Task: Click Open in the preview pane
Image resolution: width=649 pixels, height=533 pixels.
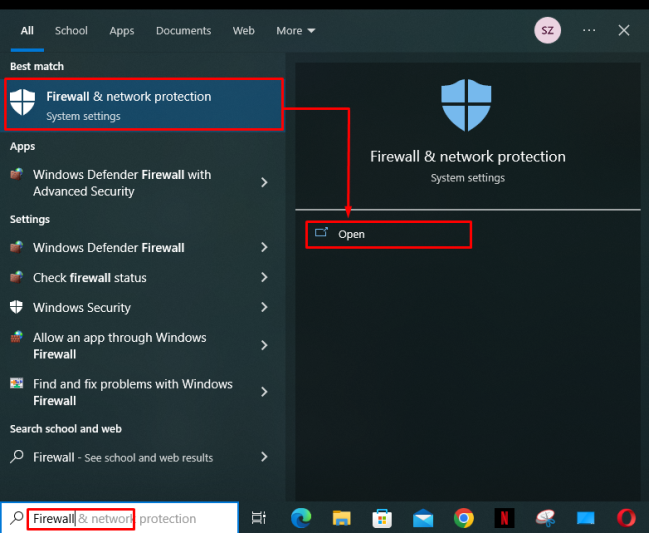Action: coord(388,234)
